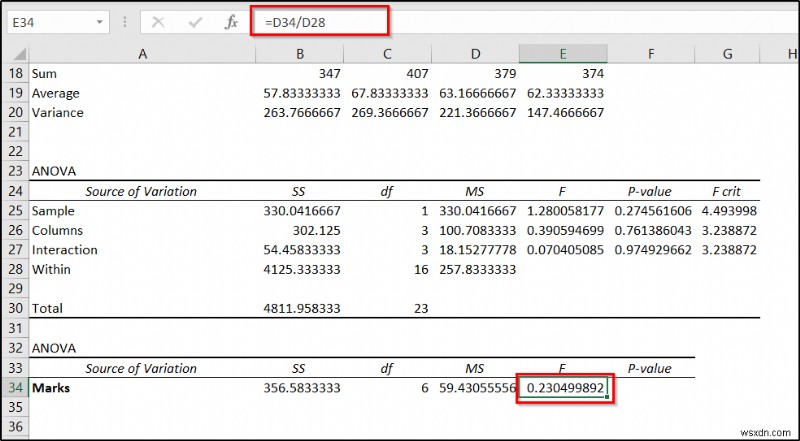Select row 28 header
Image resolution: width=800 pixels, height=441 pixels.
click(x=16, y=270)
